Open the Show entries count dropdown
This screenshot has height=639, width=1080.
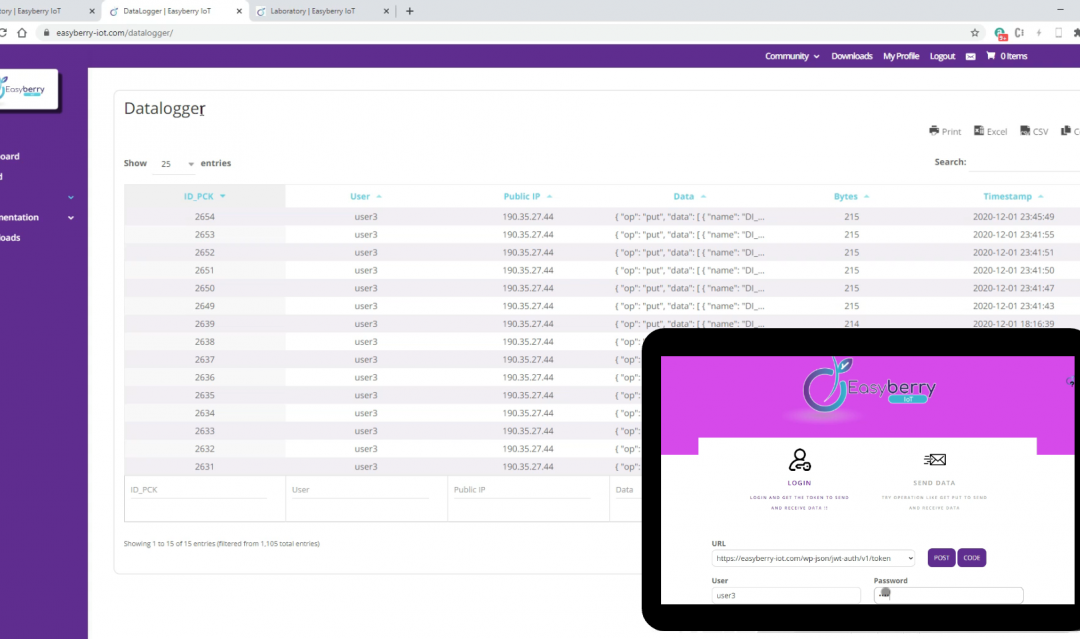tap(175, 164)
